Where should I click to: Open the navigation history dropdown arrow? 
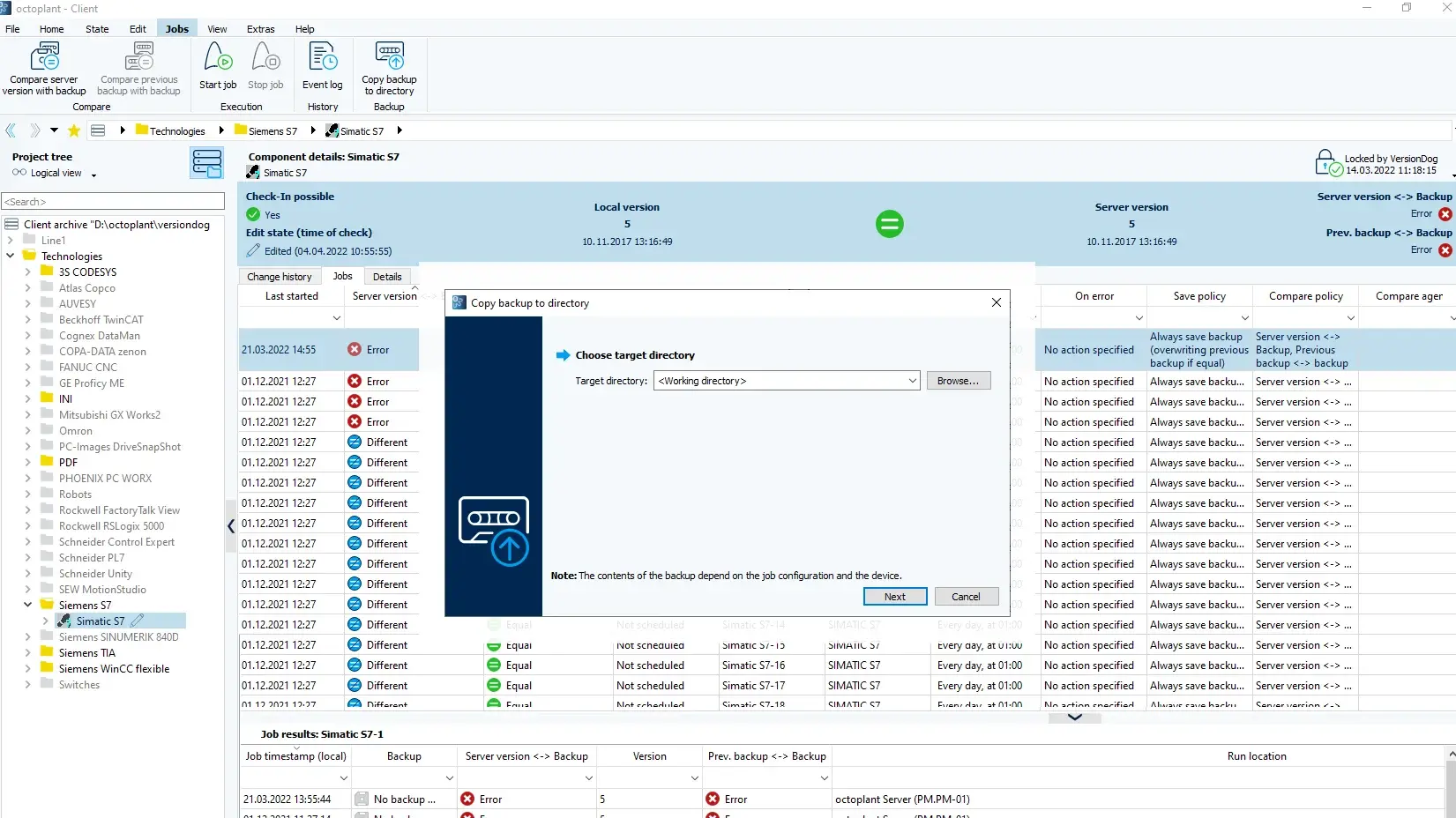(x=54, y=130)
